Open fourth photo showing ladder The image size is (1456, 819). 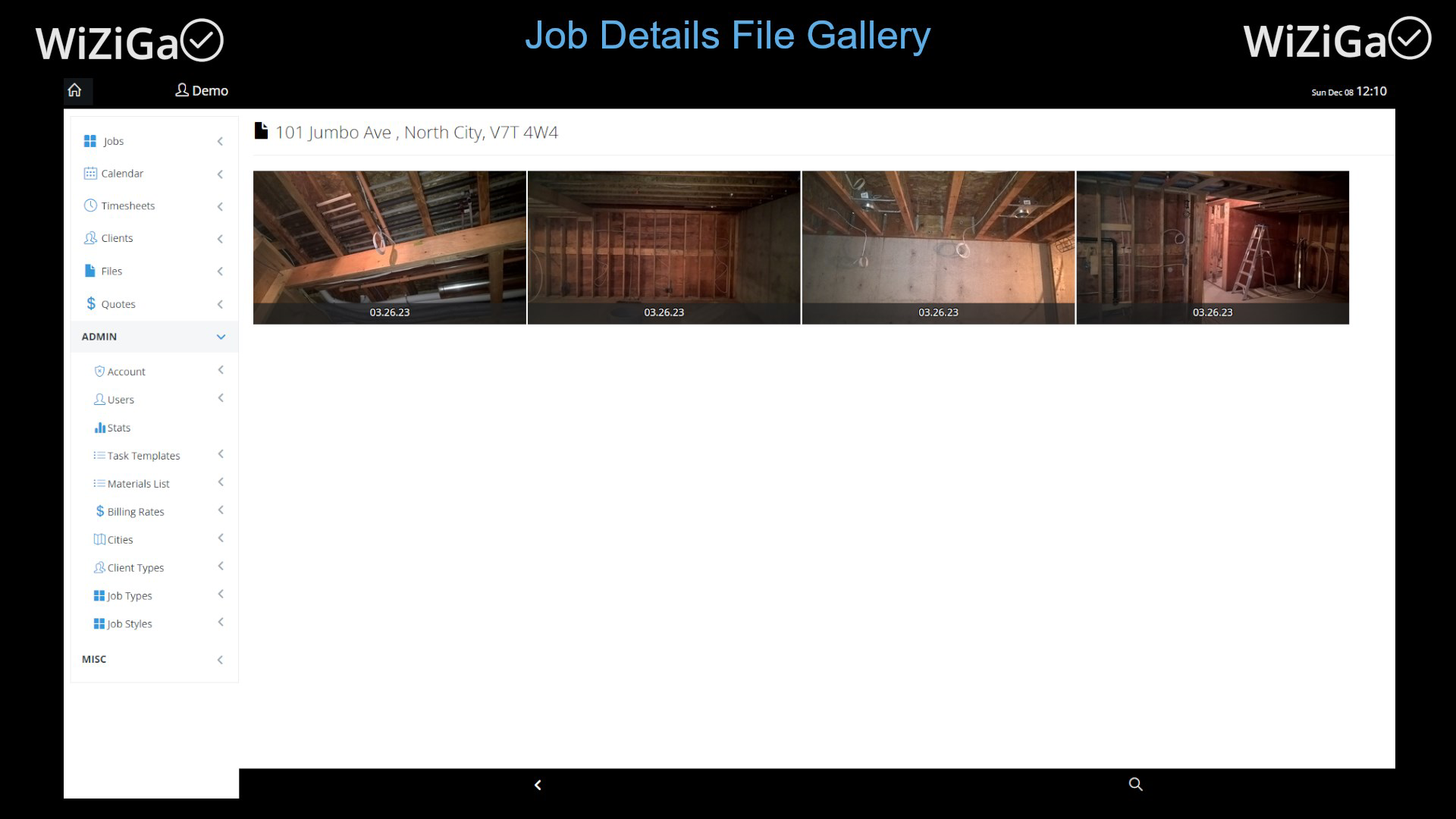pyautogui.click(x=1213, y=247)
